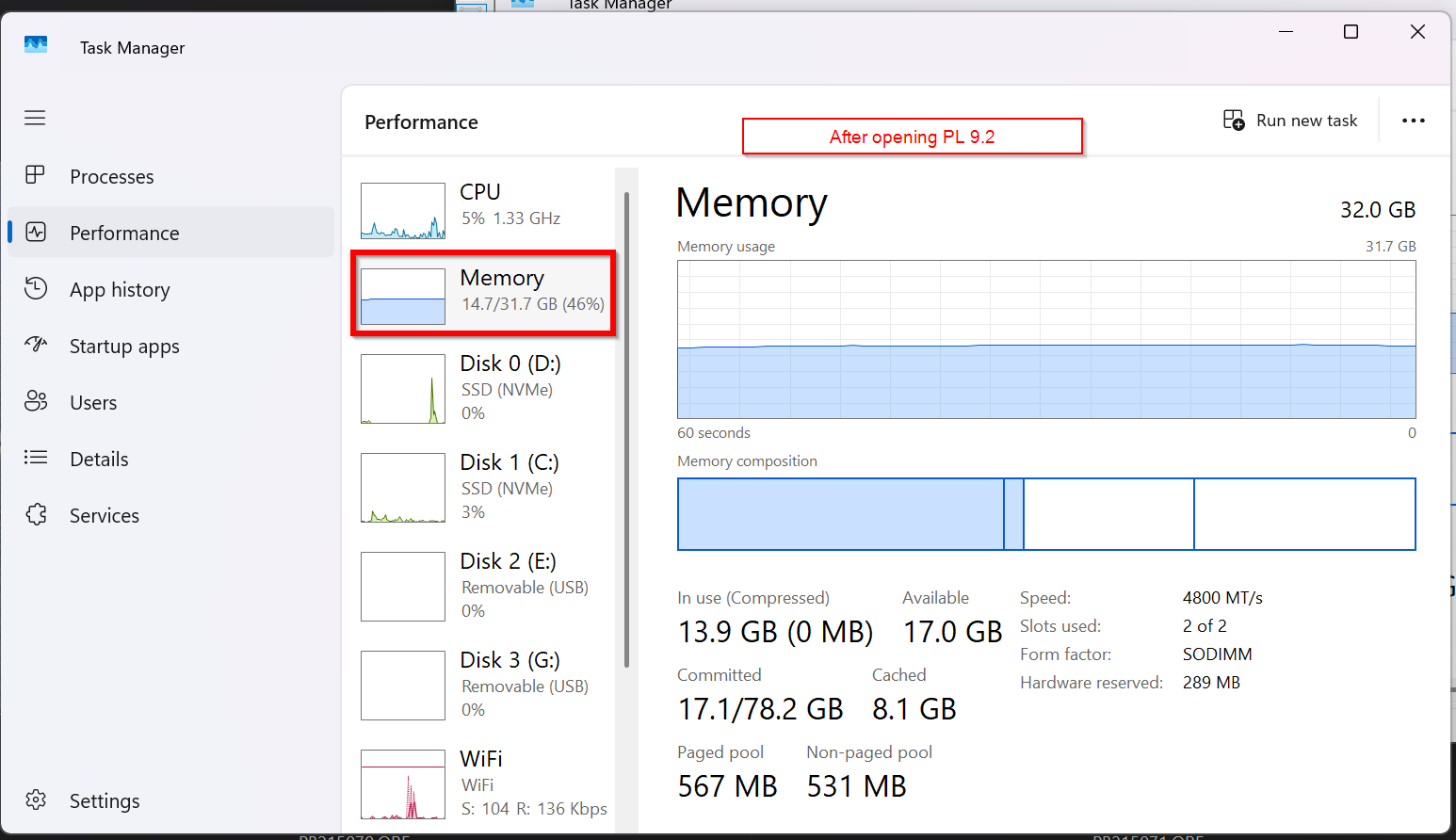This screenshot has width=1456, height=840.
Task: Select Disk 1 (C:) in resource list
Action: (483, 487)
